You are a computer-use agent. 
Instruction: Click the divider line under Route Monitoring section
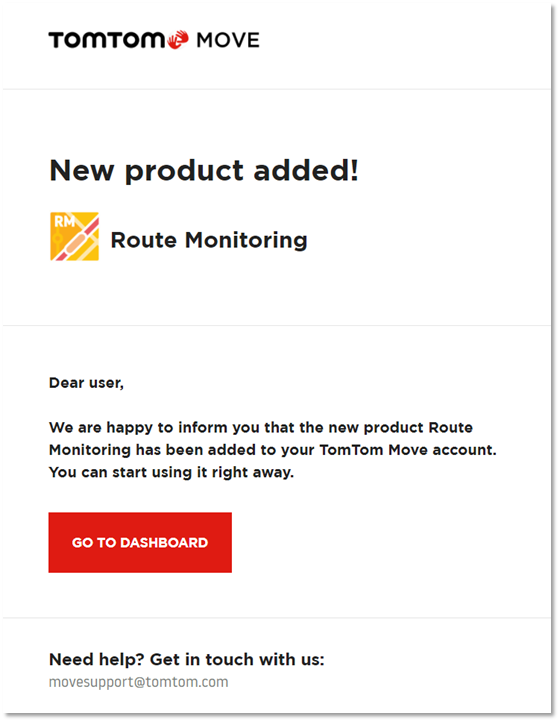pos(277,325)
